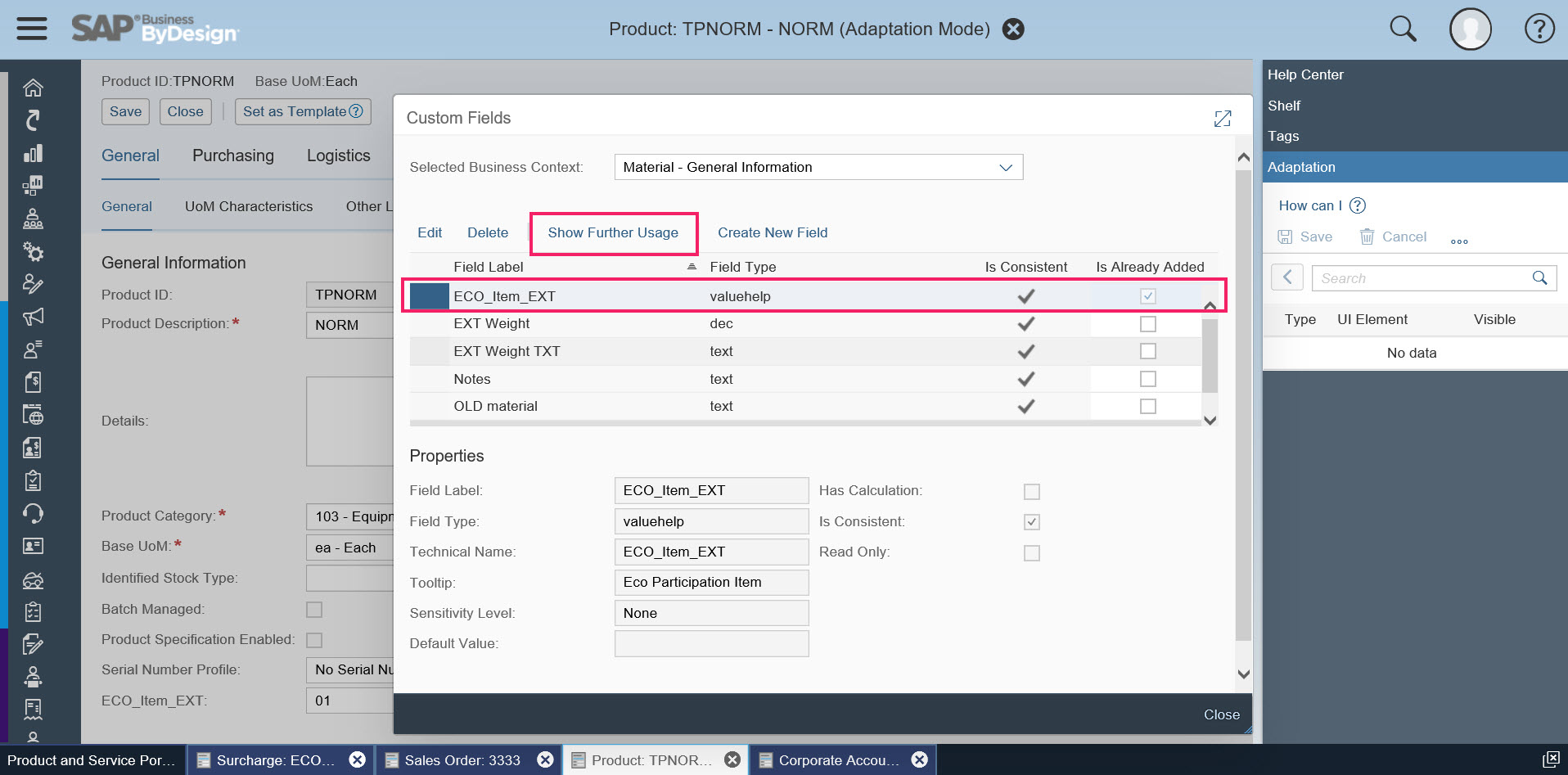The width and height of the screenshot is (1568, 775).
Task: Click dialog scrollbar down arrow
Action: pyautogui.click(x=1244, y=674)
